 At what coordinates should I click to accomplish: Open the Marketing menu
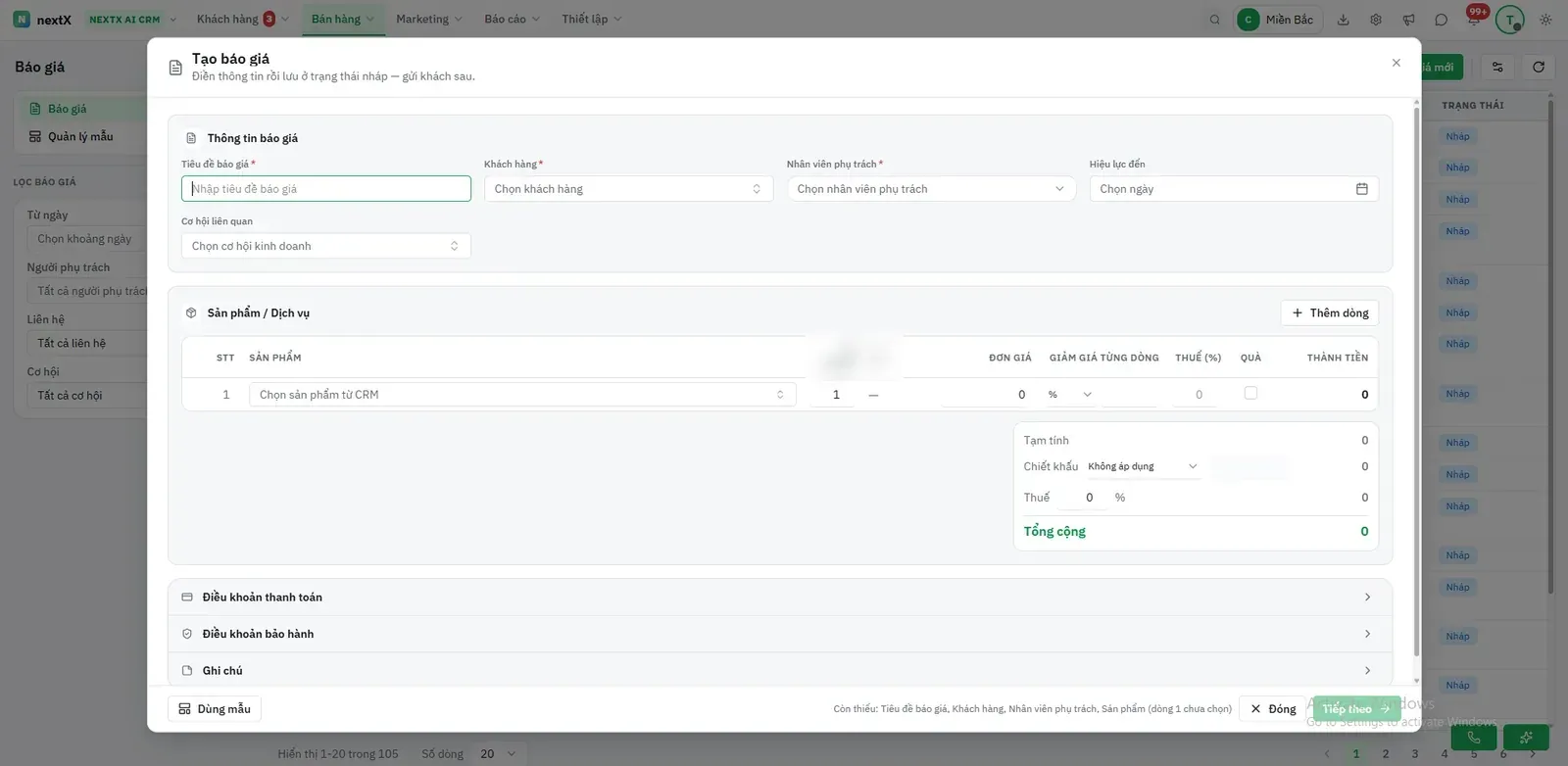(x=428, y=19)
